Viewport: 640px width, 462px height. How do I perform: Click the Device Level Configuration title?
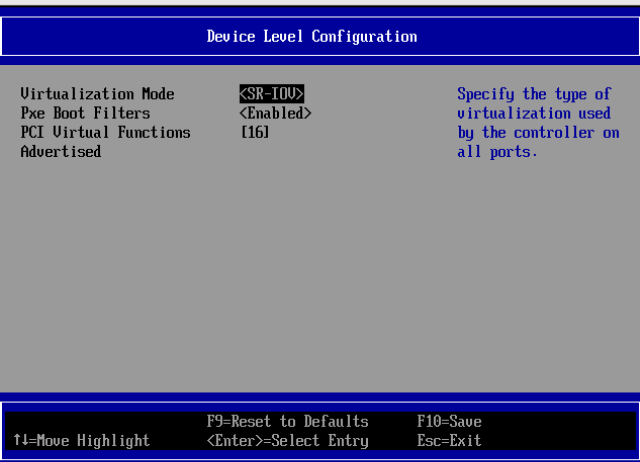pos(312,37)
